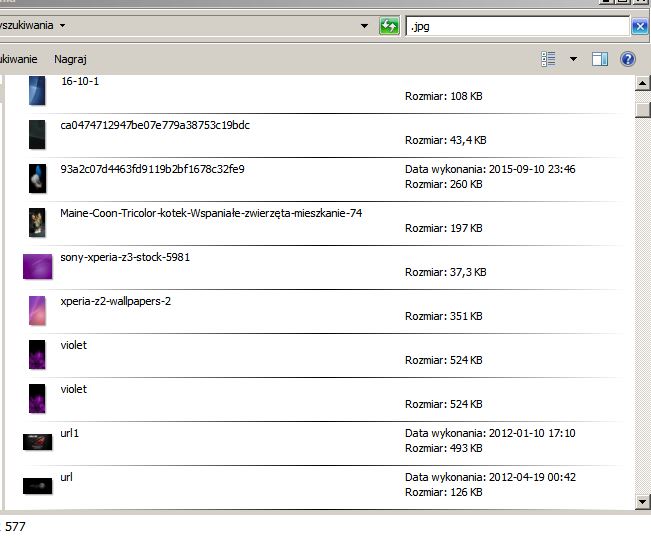Click the .jpg search input field
This screenshot has height=559, width=651.
coord(517,27)
